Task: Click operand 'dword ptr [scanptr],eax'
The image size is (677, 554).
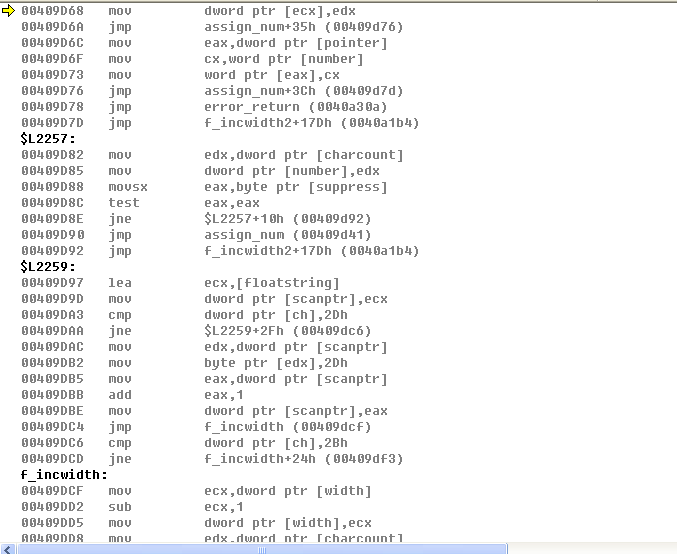Action: pos(296,410)
